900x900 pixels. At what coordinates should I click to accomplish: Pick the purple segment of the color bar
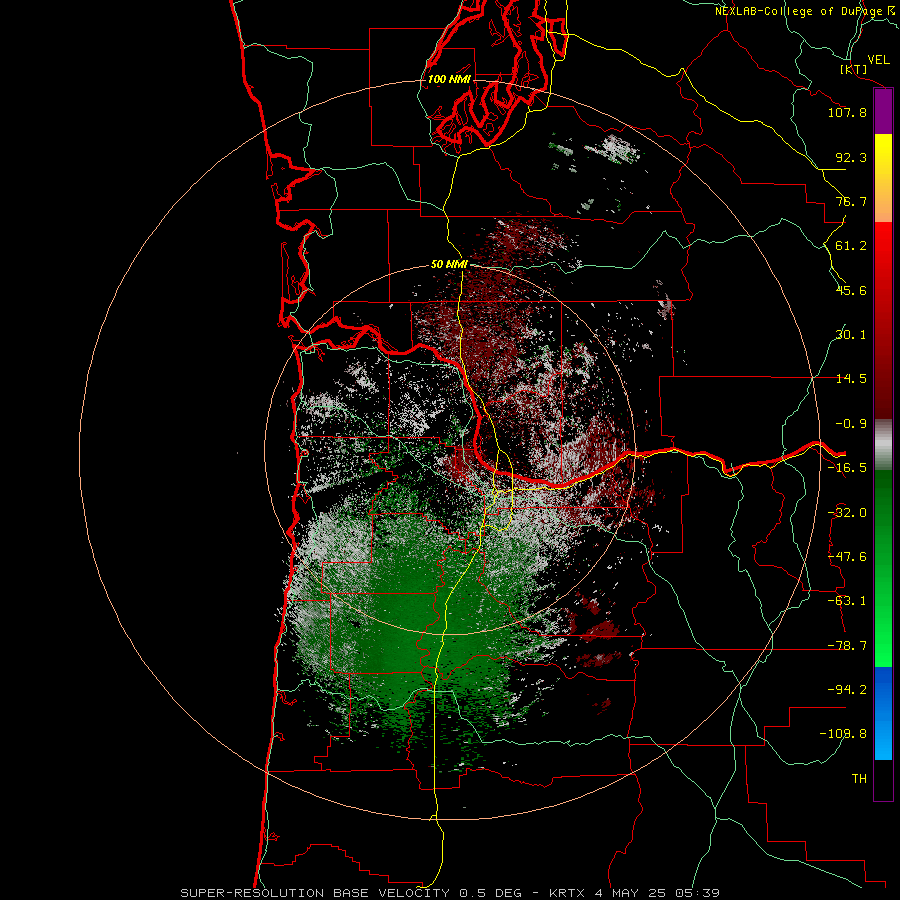point(883,112)
